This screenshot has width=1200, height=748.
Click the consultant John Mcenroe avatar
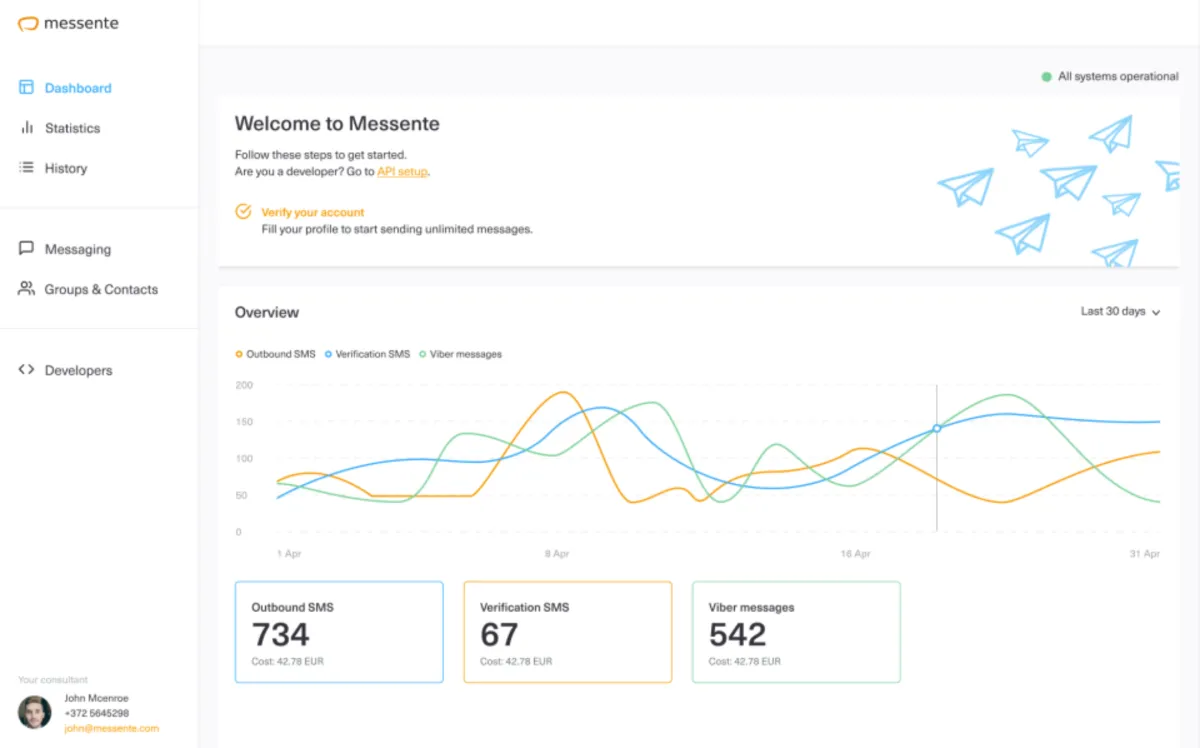34,712
